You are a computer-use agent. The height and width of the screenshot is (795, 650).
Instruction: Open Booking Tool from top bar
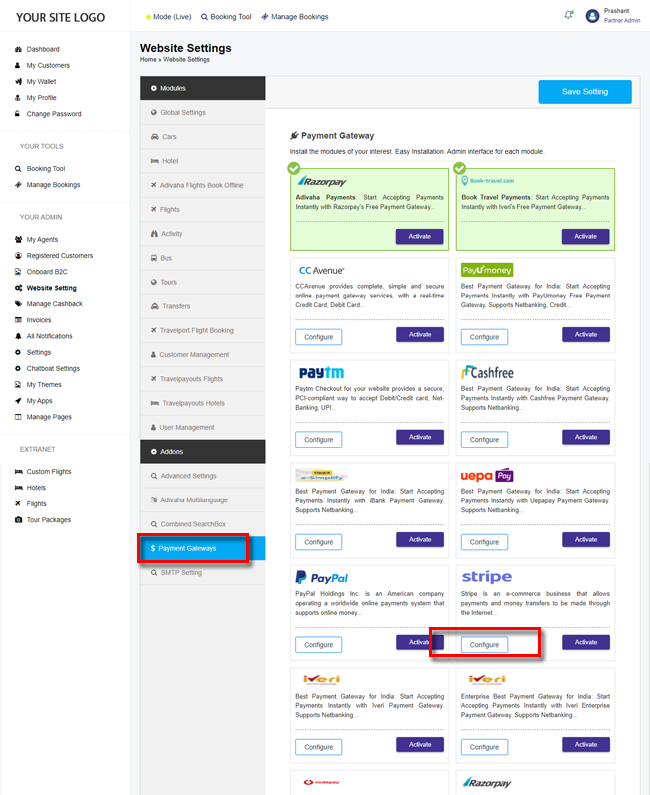click(226, 17)
